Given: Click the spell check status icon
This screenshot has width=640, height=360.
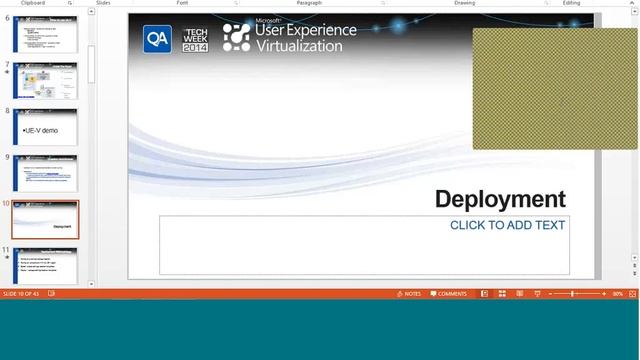Looking at the screenshot, I should click(x=51, y=293).
